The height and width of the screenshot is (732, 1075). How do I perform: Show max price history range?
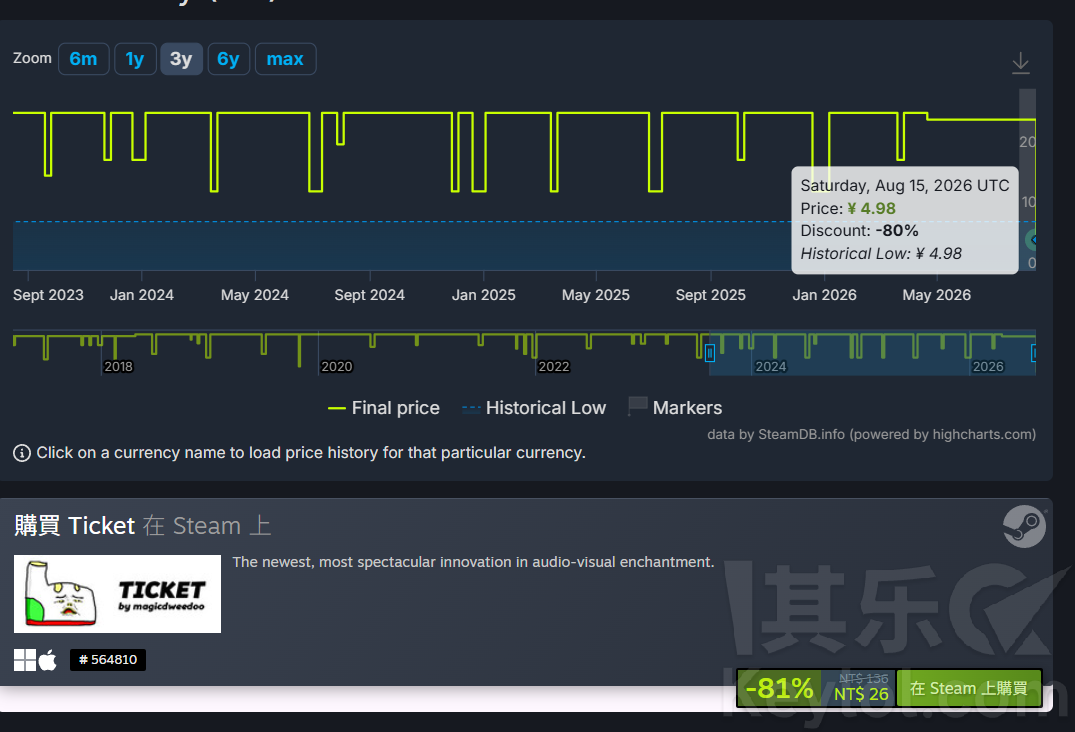[285, 59]
